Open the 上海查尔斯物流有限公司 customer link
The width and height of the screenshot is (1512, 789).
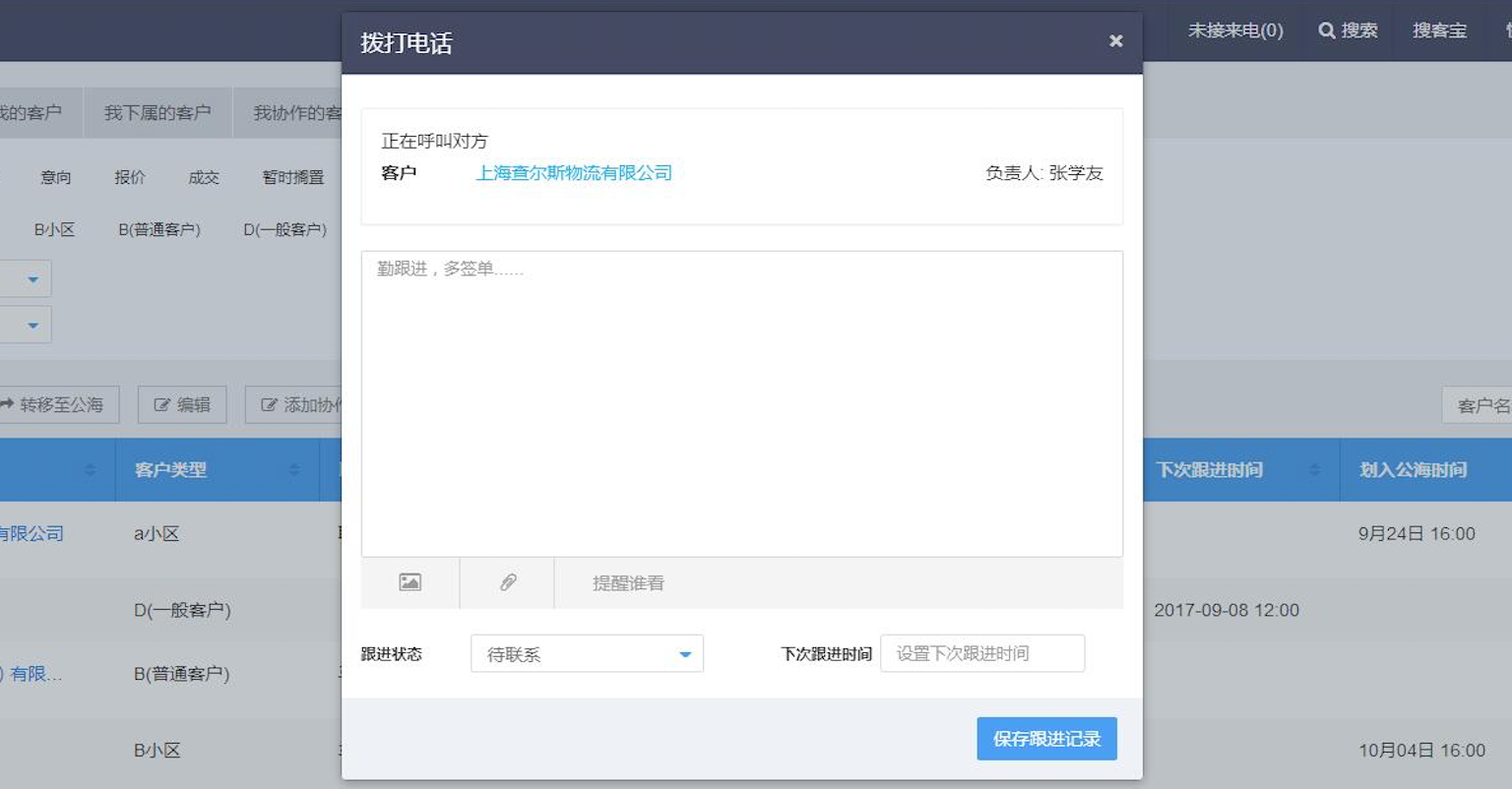tap(574, 173)
